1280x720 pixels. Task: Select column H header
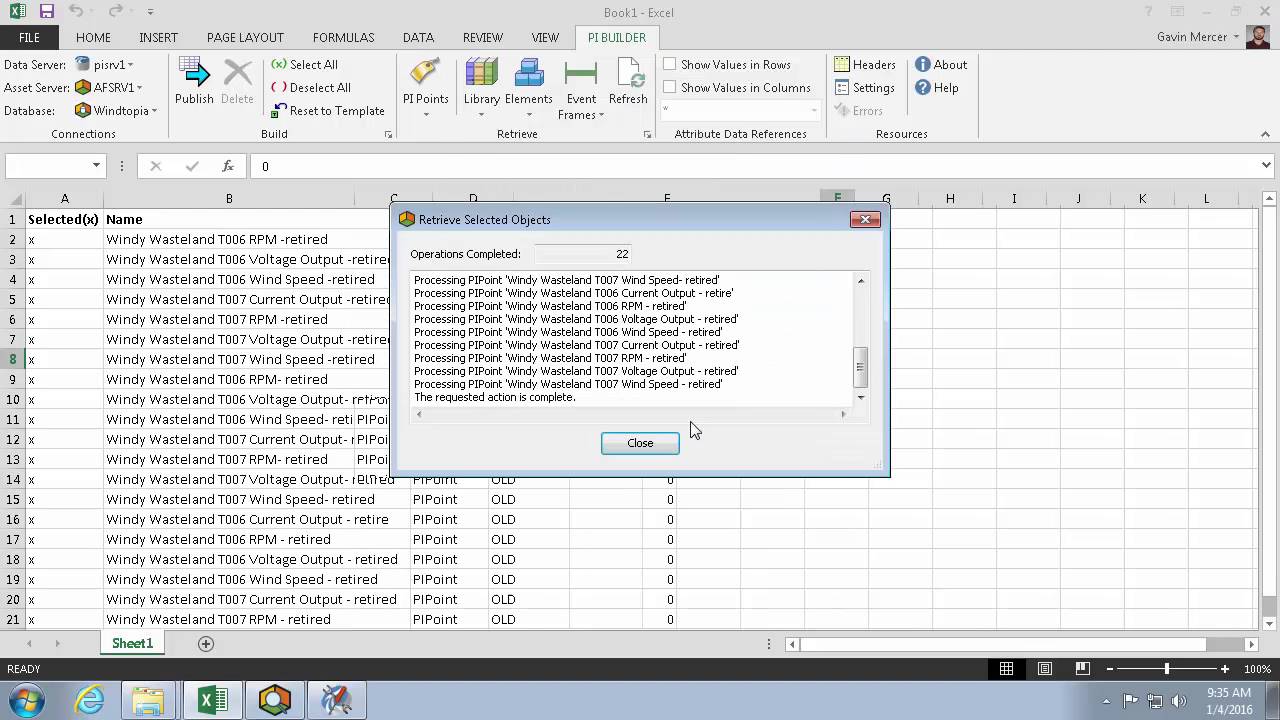[950, 199]
